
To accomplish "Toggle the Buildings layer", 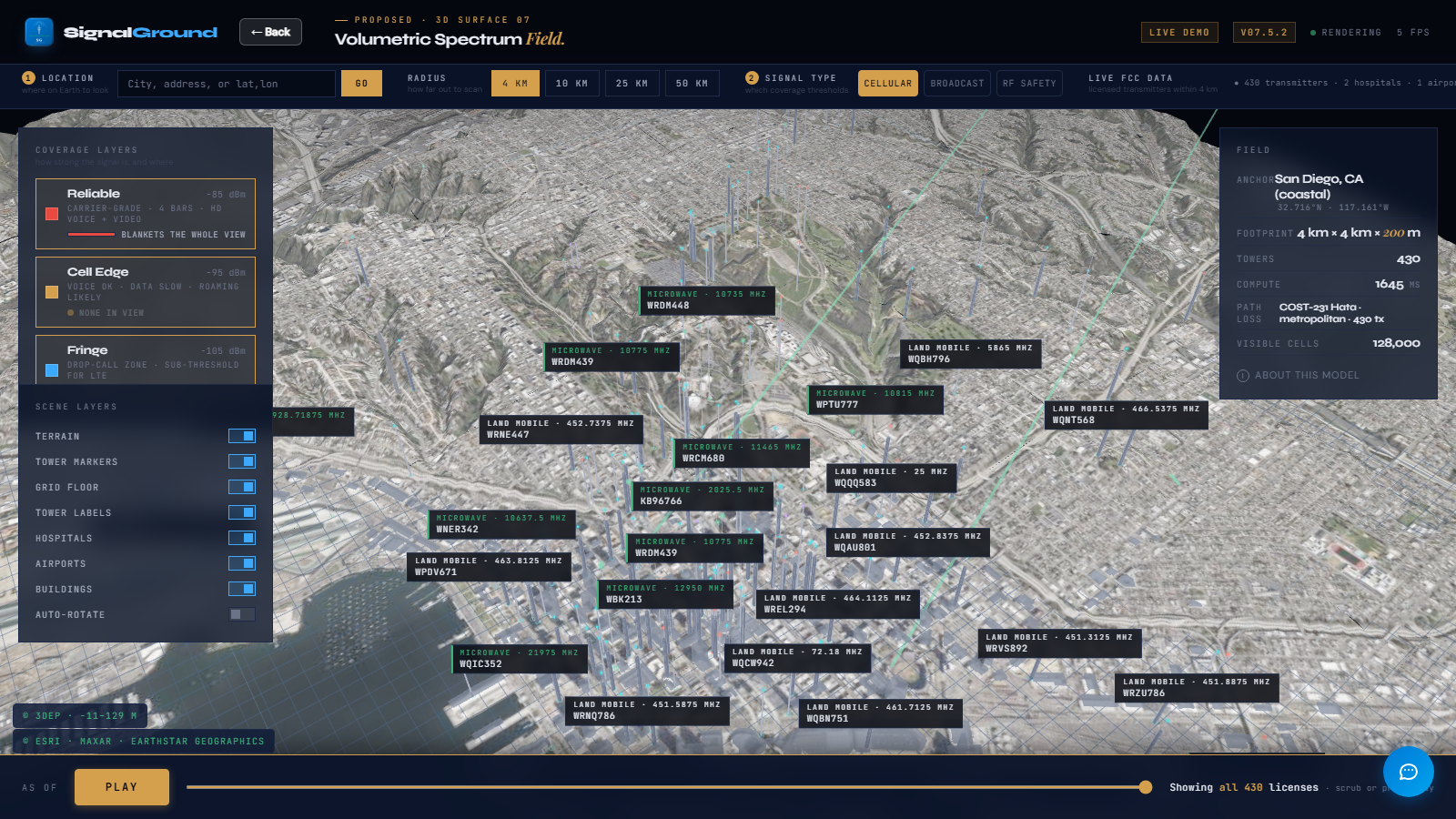I will point(242,589).
